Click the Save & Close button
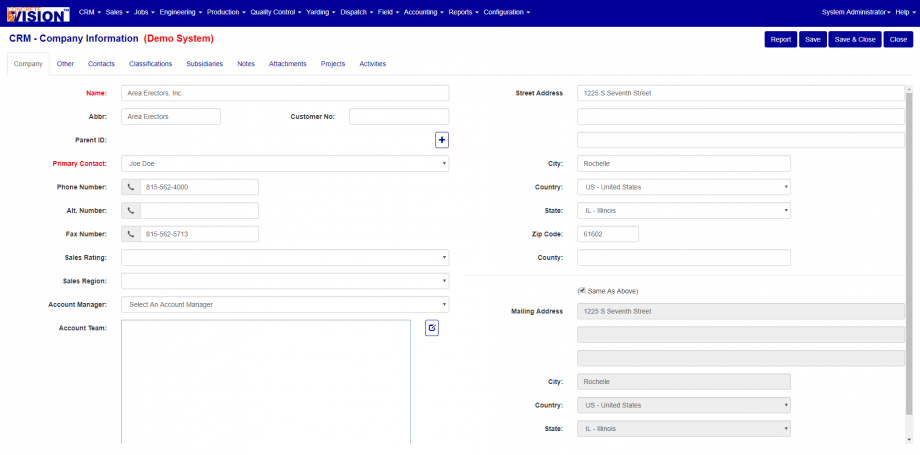Image resolution: width=920 pixels, height=455 pixels. pos(855,39)
